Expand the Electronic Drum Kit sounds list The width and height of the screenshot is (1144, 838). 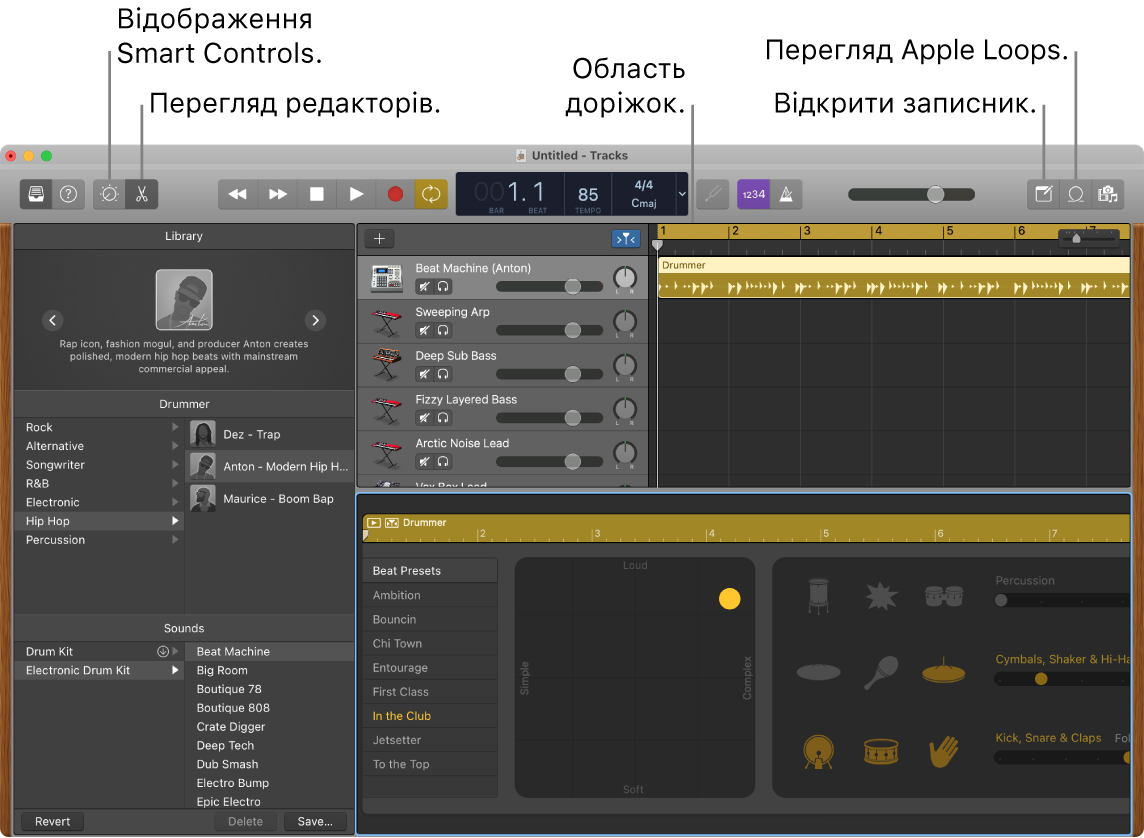coord(175,670)
